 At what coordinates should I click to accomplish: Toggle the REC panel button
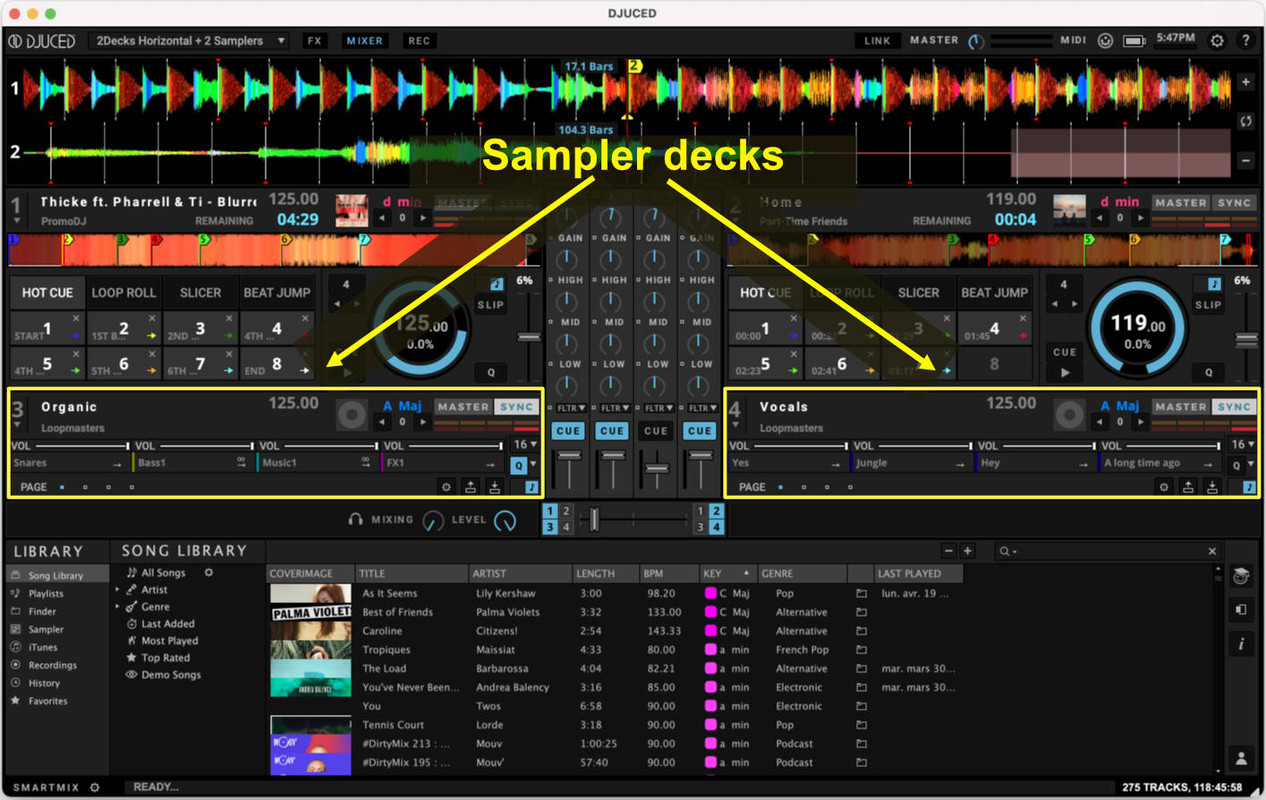click(x=419, y=41)
